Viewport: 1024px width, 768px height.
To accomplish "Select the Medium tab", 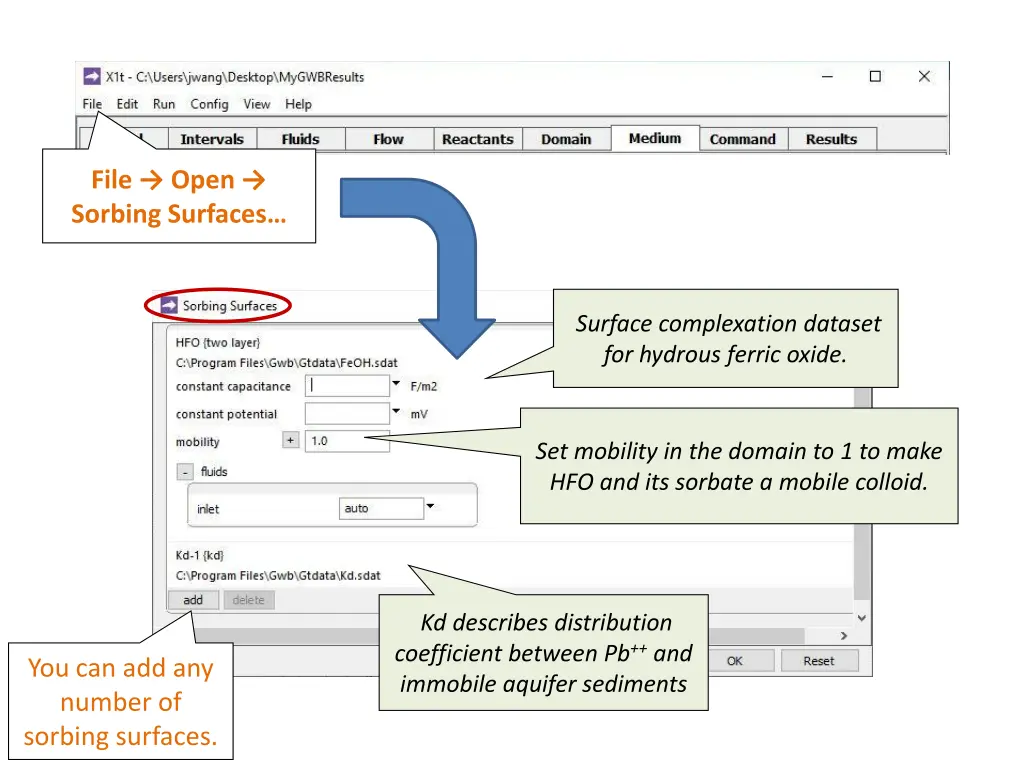I will (x=655, y=138).
